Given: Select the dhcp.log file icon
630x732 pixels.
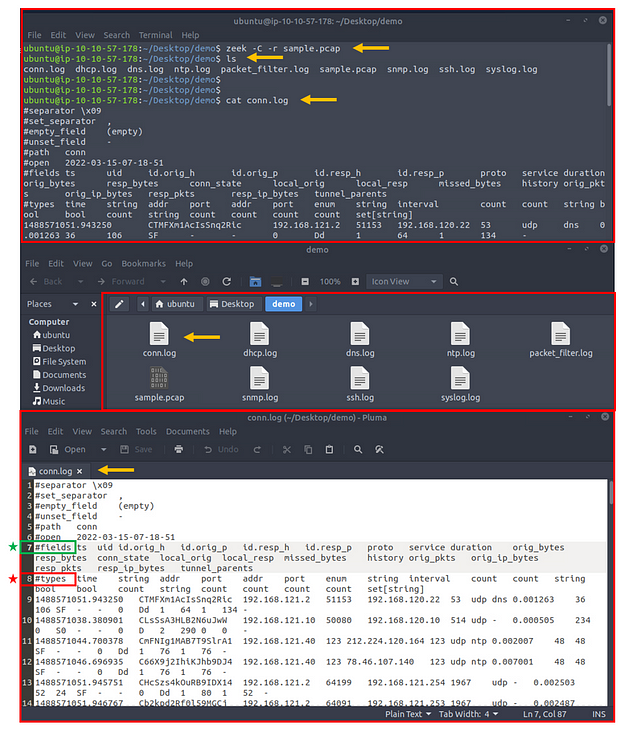Looking at the screenshot, I should 260,339.
